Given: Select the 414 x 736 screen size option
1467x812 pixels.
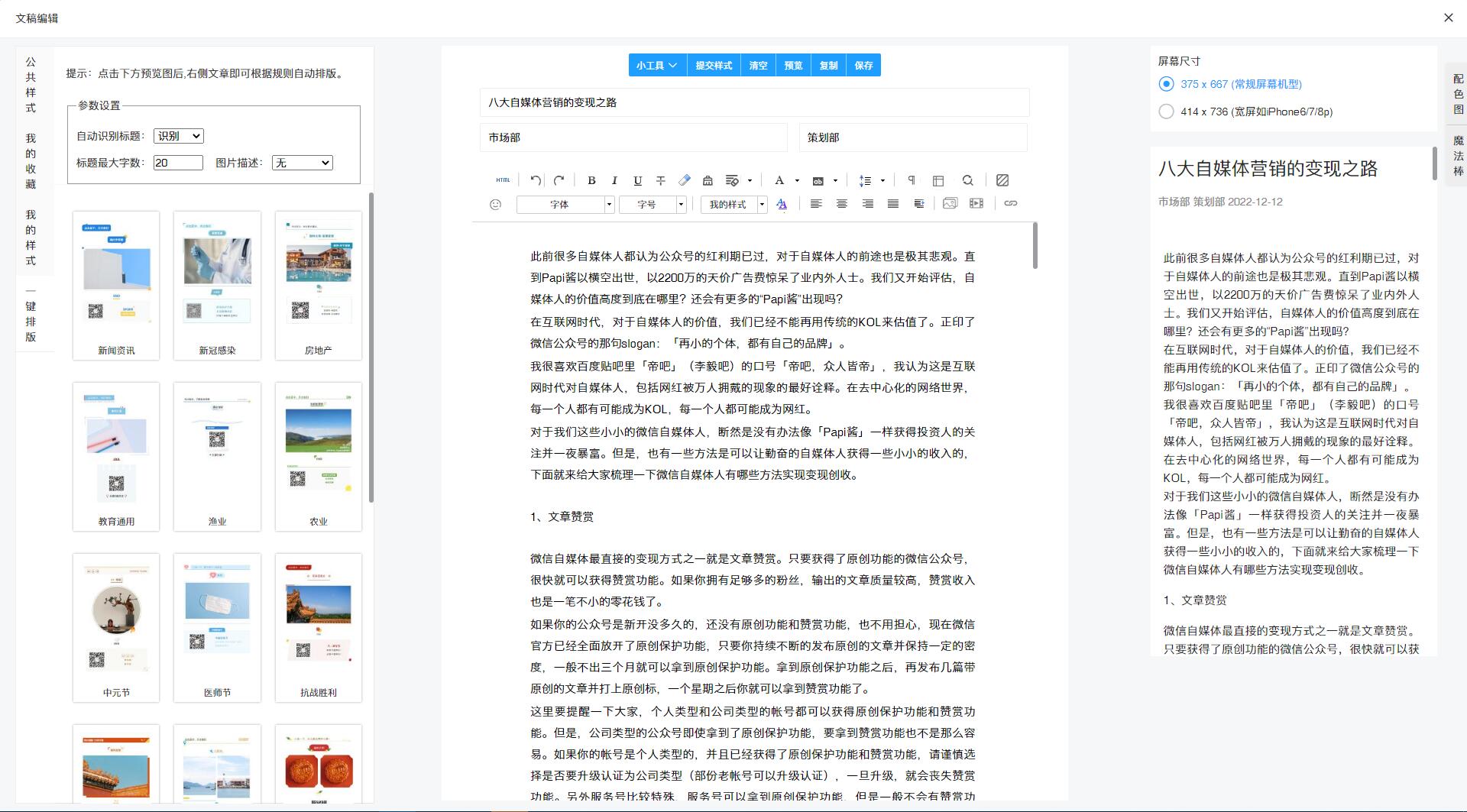Looking at the screenshot, I should click(1166, 112).
